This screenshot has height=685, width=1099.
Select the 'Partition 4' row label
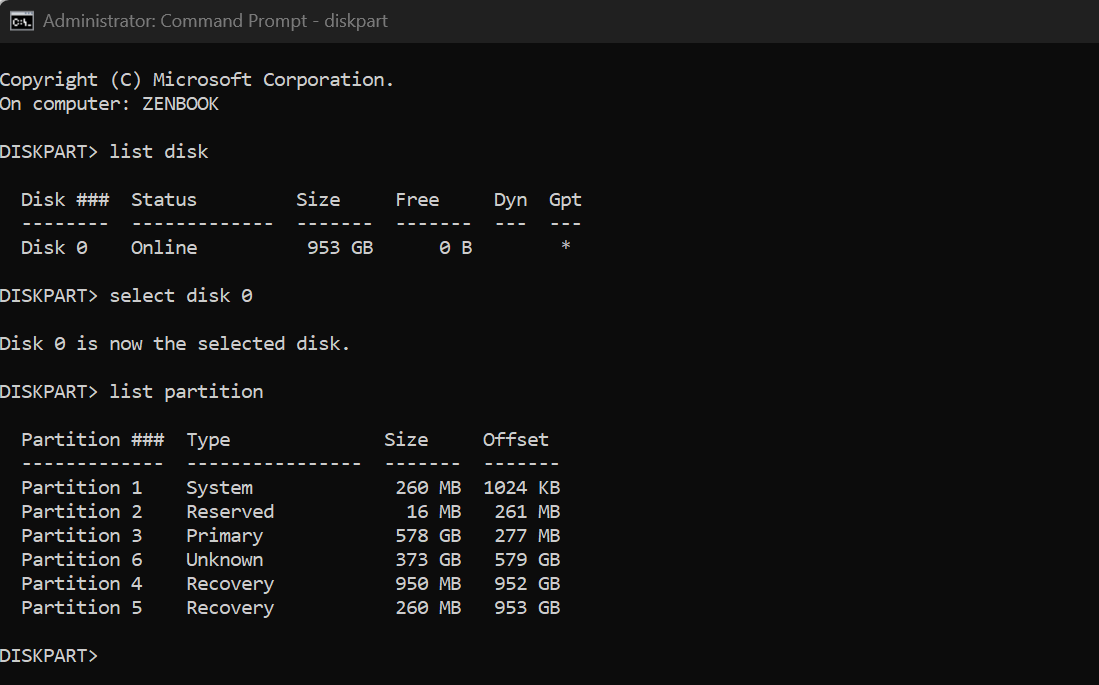pos(81,583)
